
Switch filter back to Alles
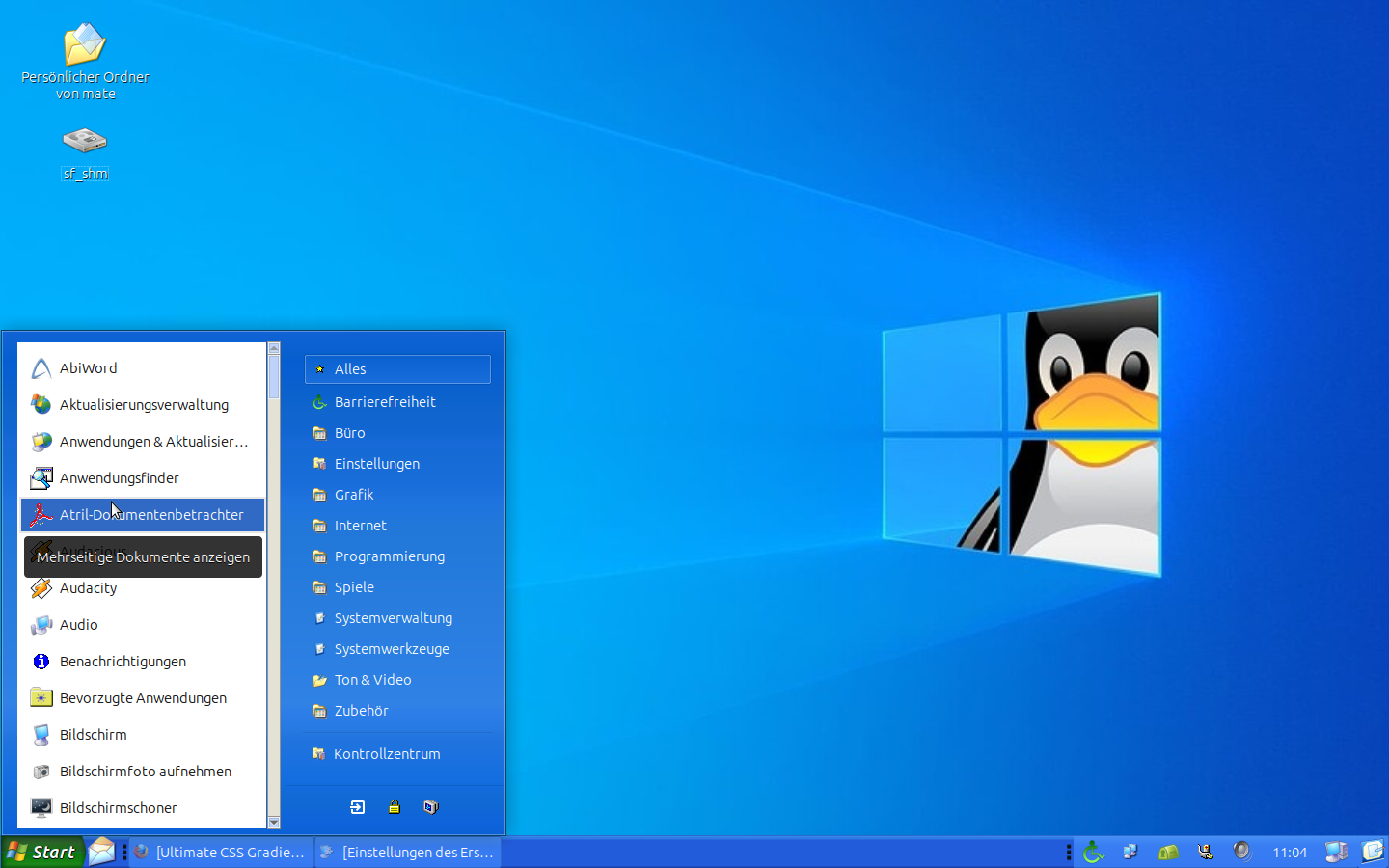[396, 368]
